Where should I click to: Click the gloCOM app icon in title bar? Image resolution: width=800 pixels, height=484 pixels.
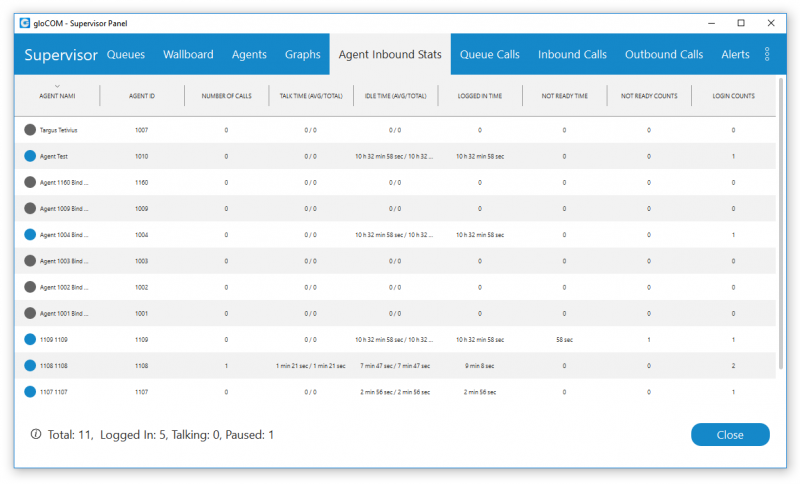click(24, 23)
